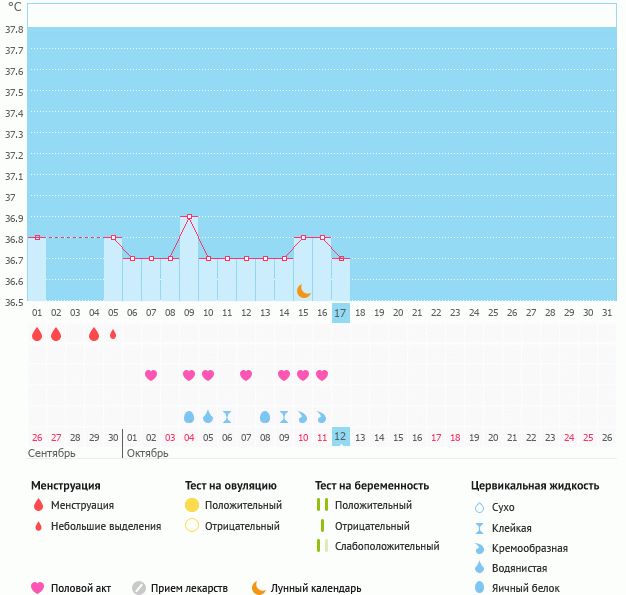Select the yellow 'Положительный' ovulation test marker

coord(192,505)
